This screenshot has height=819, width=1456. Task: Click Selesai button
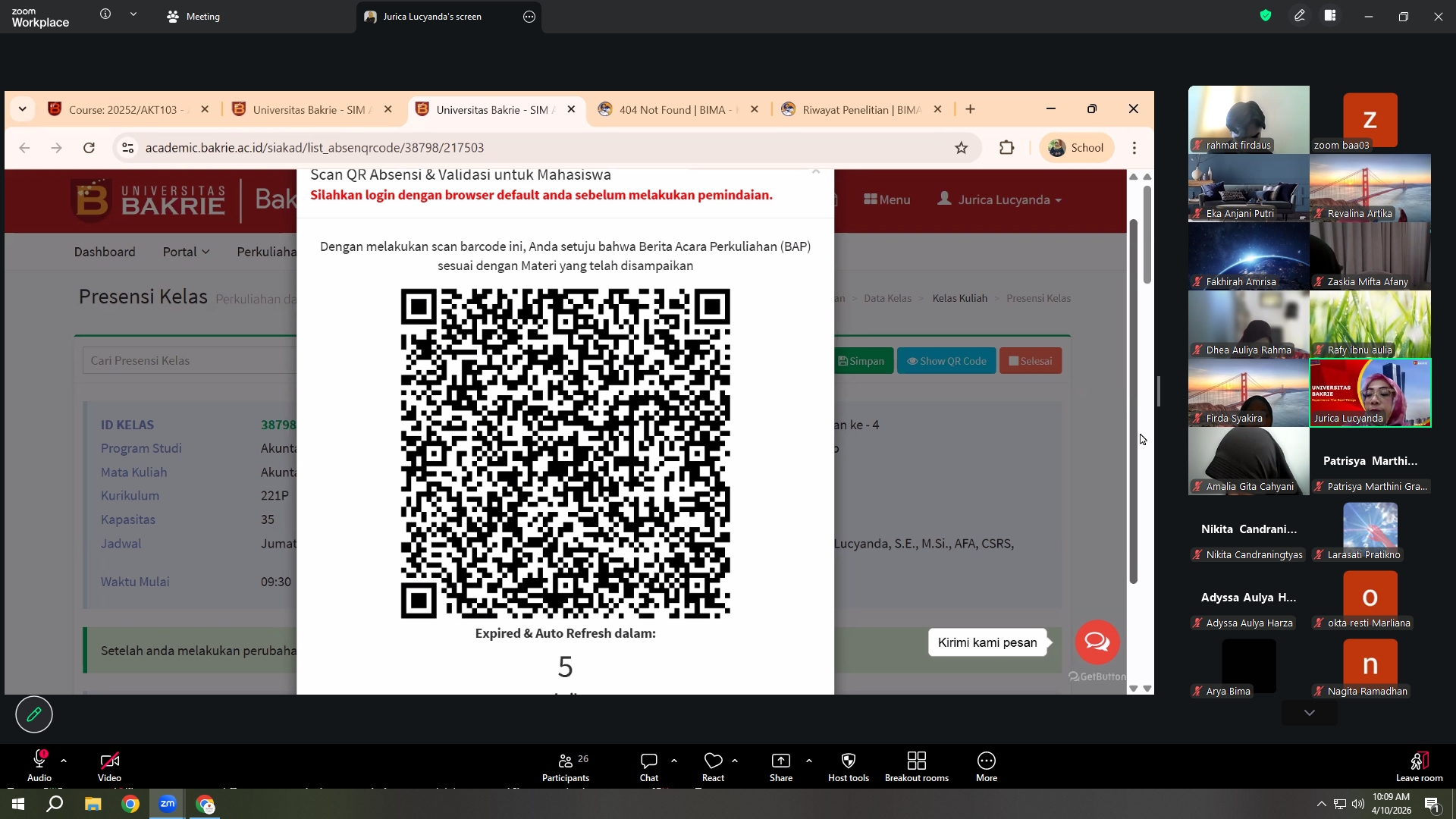(x=1031, y=361)
